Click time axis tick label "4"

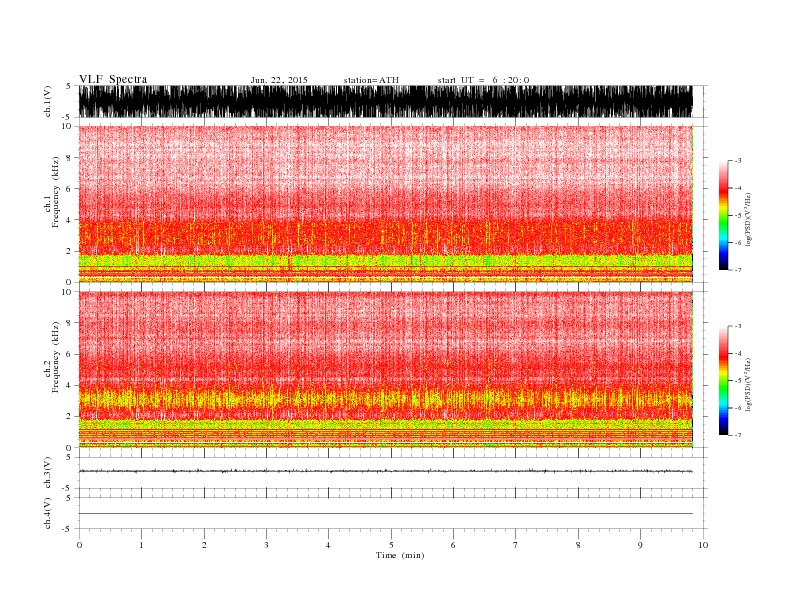328,545
